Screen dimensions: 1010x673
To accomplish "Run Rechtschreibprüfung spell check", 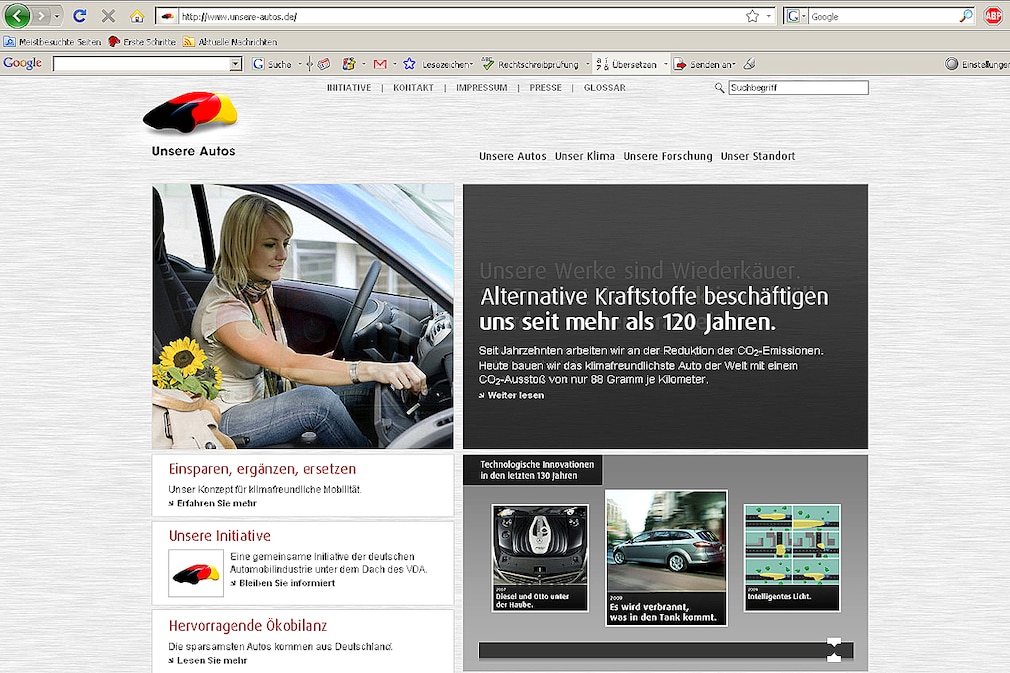I will (531, 64).
